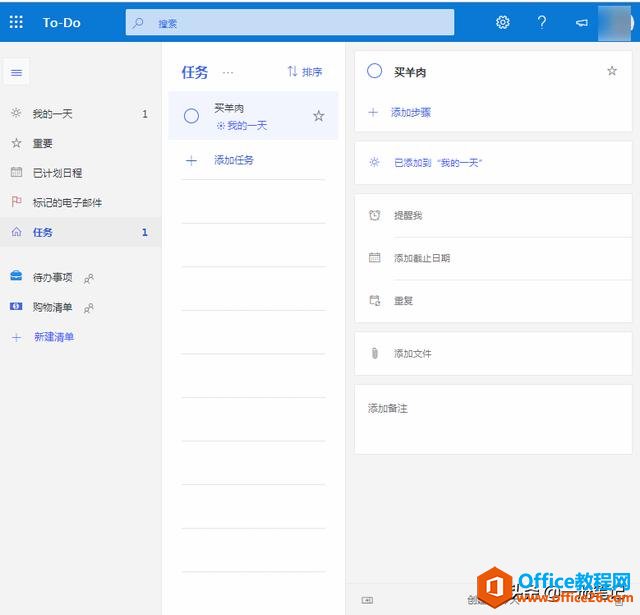The height and width of the screenshot is (615, 640).
Task: Open 标记的电子邮件 flagged list
Action: tap(67, 203)
